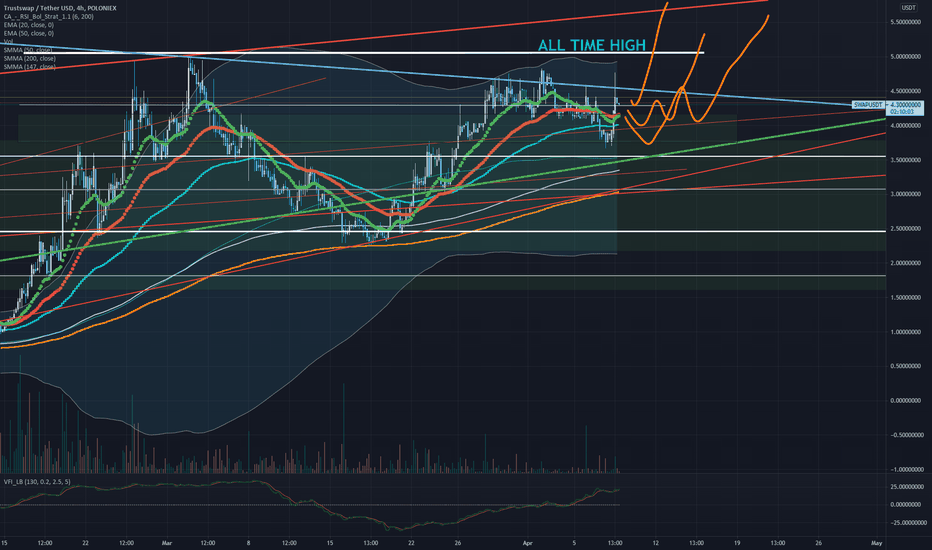Screen dimensions: 932x550
Task: Click the −25.00000000 VFI axis label
Action: 908,523
